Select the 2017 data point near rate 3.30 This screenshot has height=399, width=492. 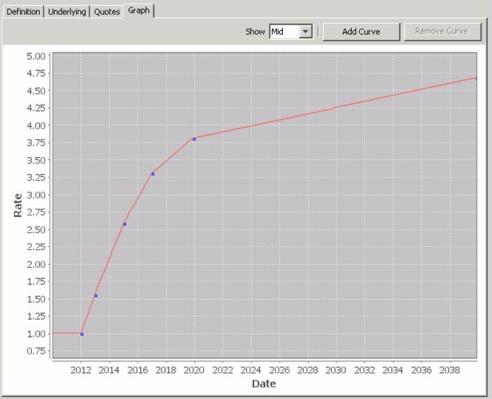click(x=153, y=174)
